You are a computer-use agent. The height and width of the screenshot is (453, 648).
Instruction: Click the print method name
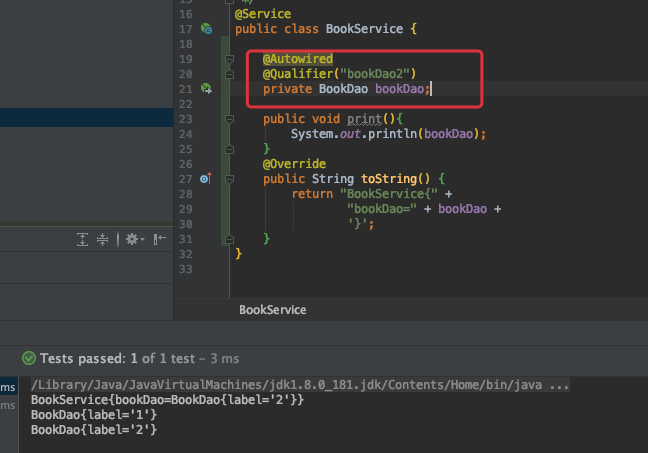tap(364, 119)
